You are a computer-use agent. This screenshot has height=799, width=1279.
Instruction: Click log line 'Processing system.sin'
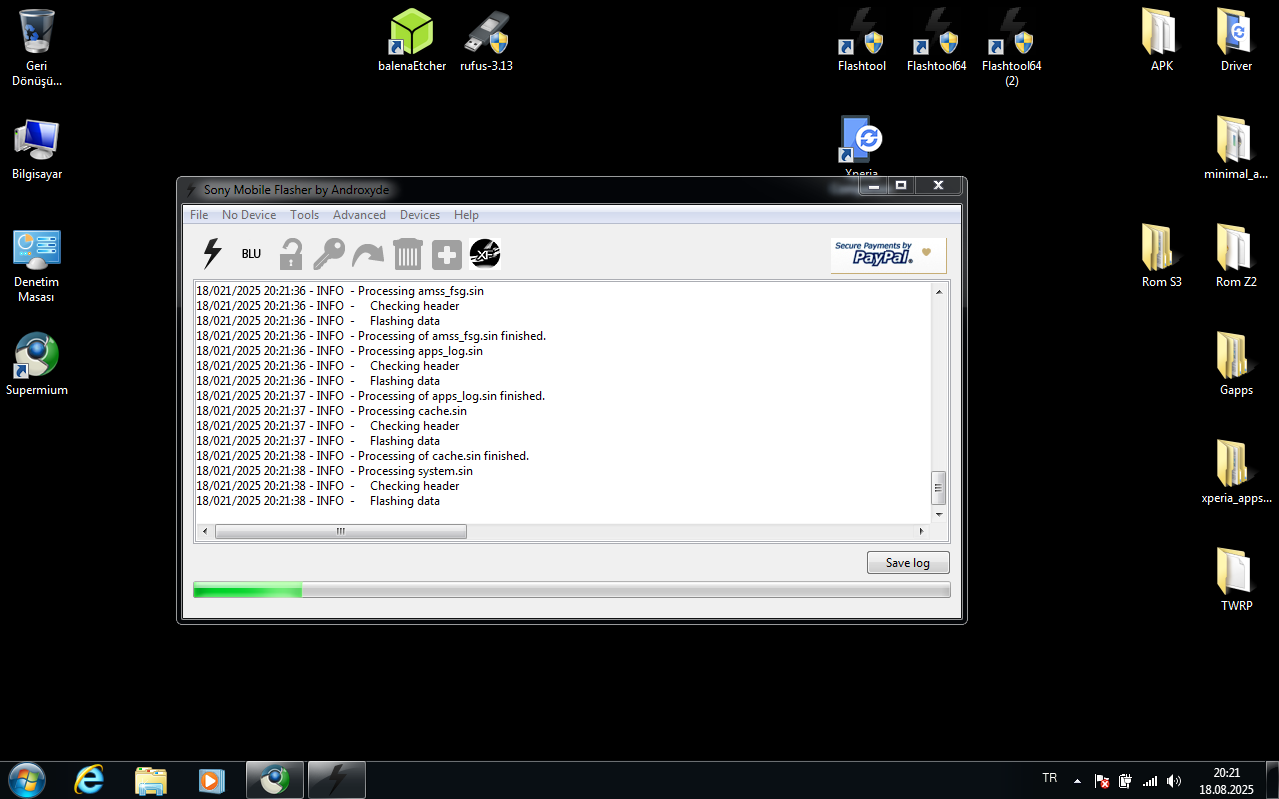click(415, 471)
